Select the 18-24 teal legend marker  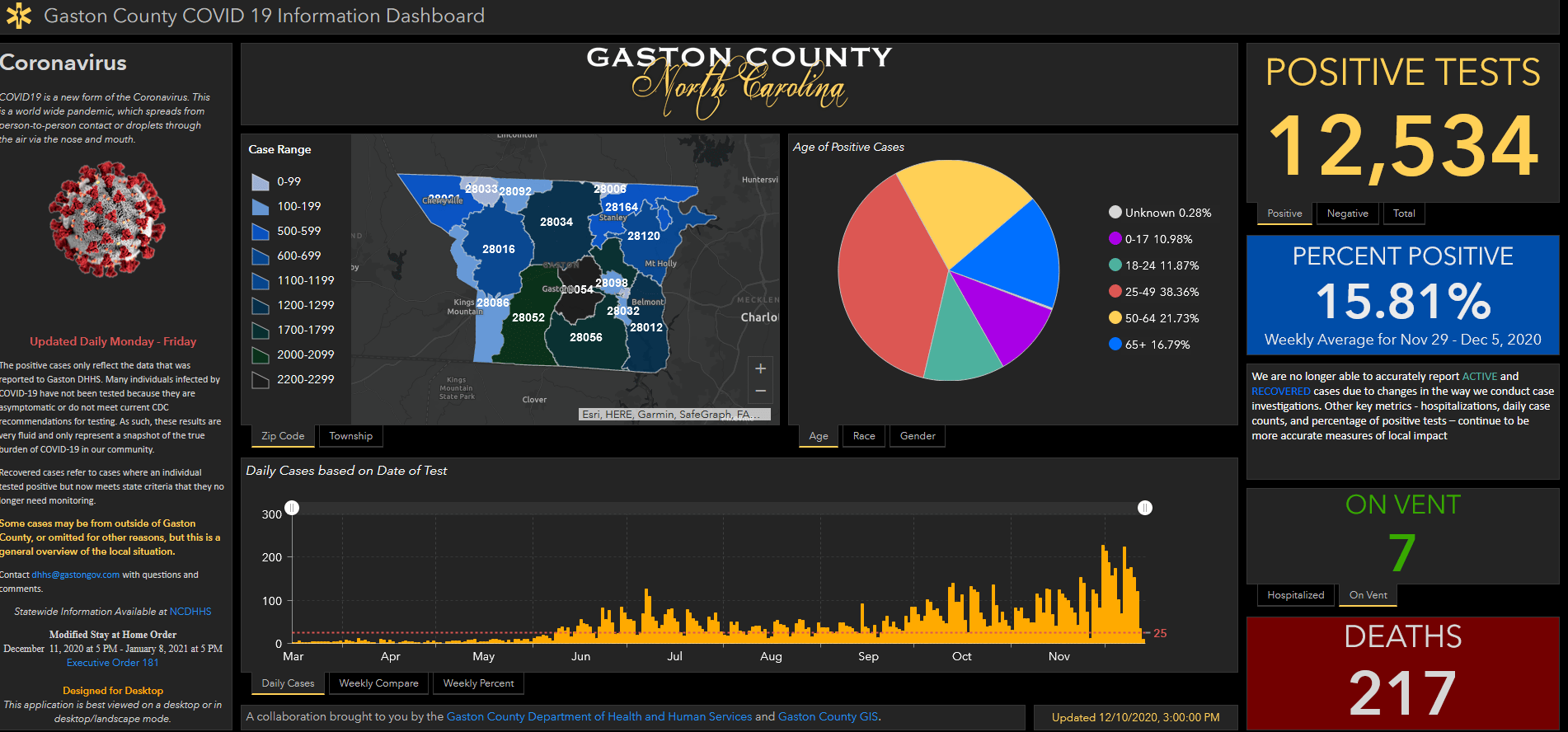[1115, 265]
